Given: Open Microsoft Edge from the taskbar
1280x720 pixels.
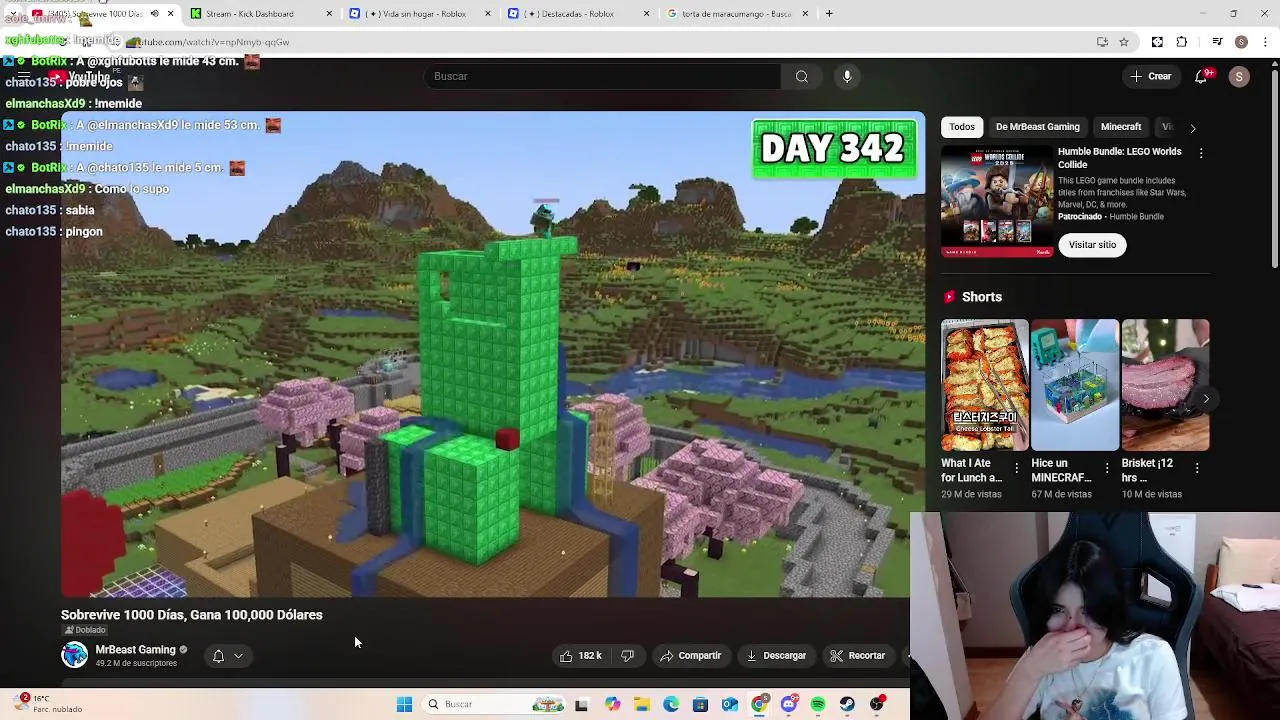Looking at the screenshot, I should [671, 704].
